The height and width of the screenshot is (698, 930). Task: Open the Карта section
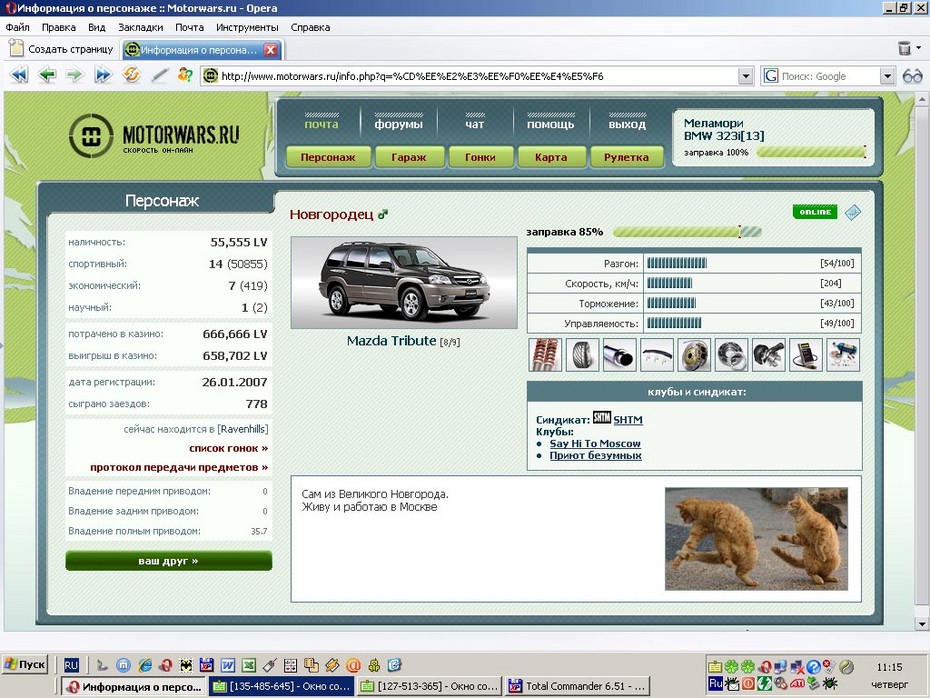(551, 157)
